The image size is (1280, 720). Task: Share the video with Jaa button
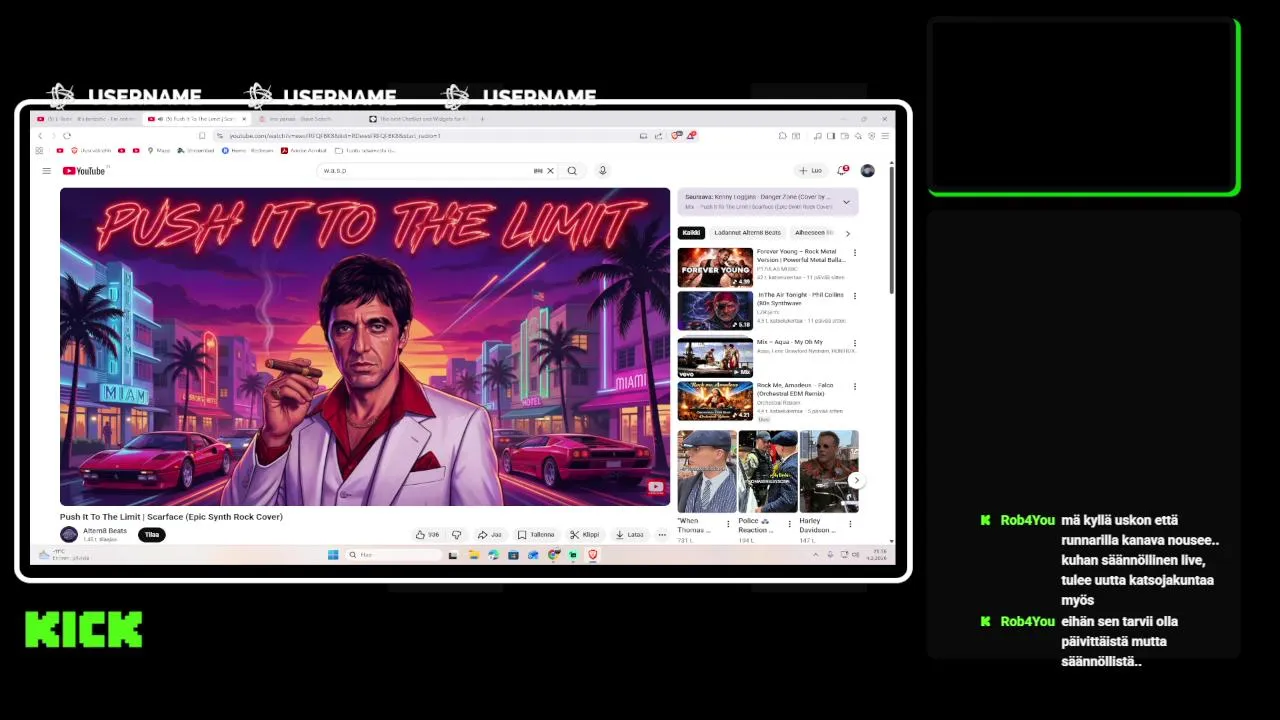490,535
